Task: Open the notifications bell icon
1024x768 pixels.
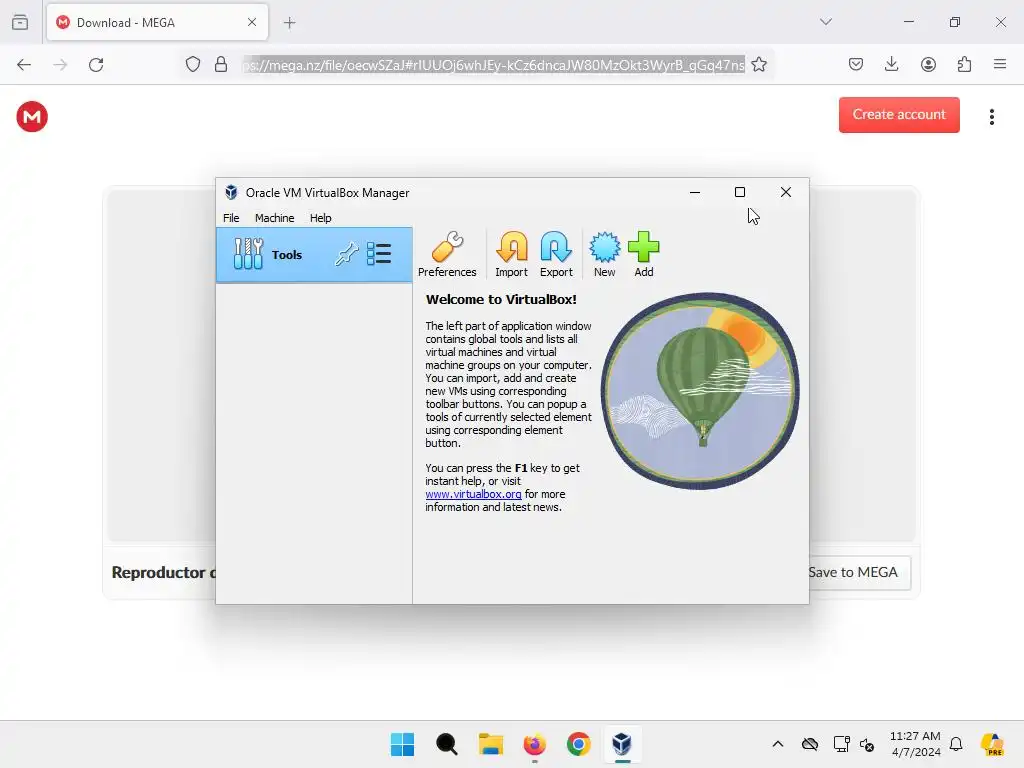Action: (x=956, y=744)
